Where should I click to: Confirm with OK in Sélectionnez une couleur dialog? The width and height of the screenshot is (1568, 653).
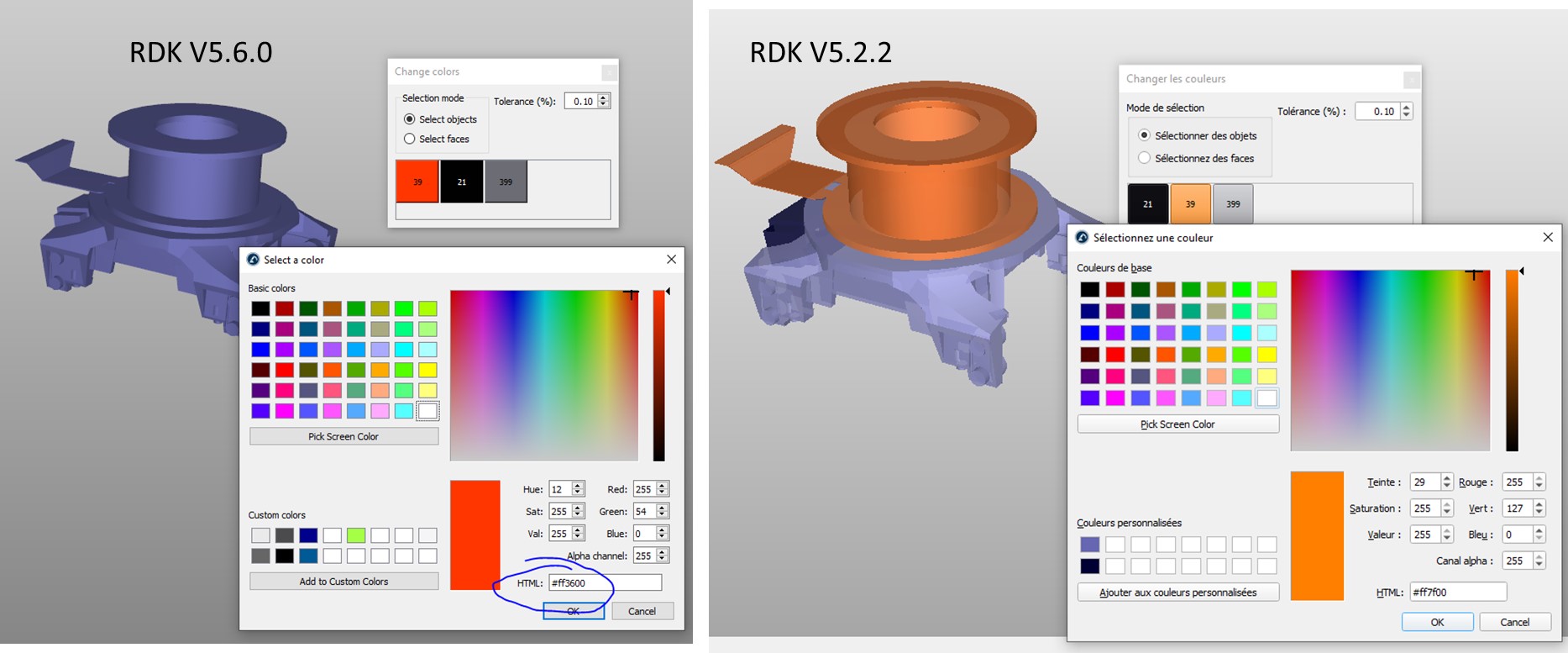pos(1437,622)
